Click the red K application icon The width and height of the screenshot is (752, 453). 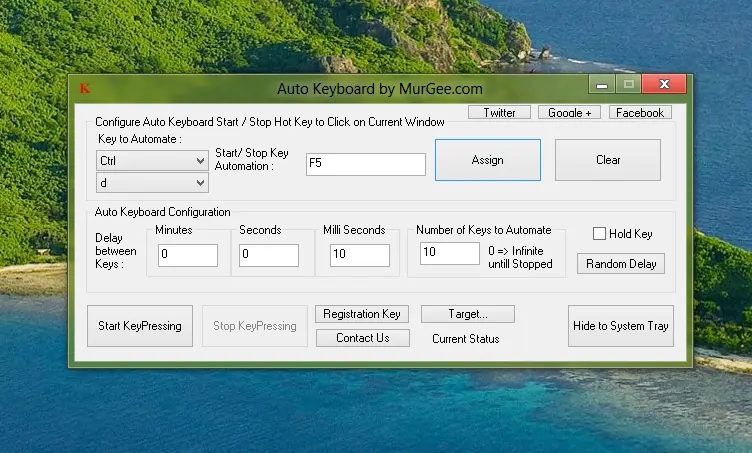pyautogui.click(x=85, y=88)
